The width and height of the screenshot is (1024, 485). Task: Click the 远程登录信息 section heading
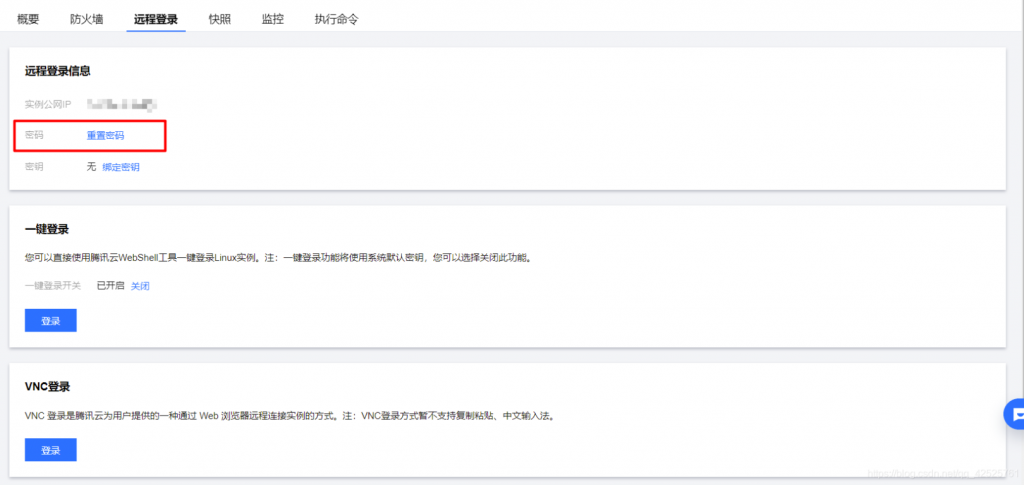(x=57, y=71)
